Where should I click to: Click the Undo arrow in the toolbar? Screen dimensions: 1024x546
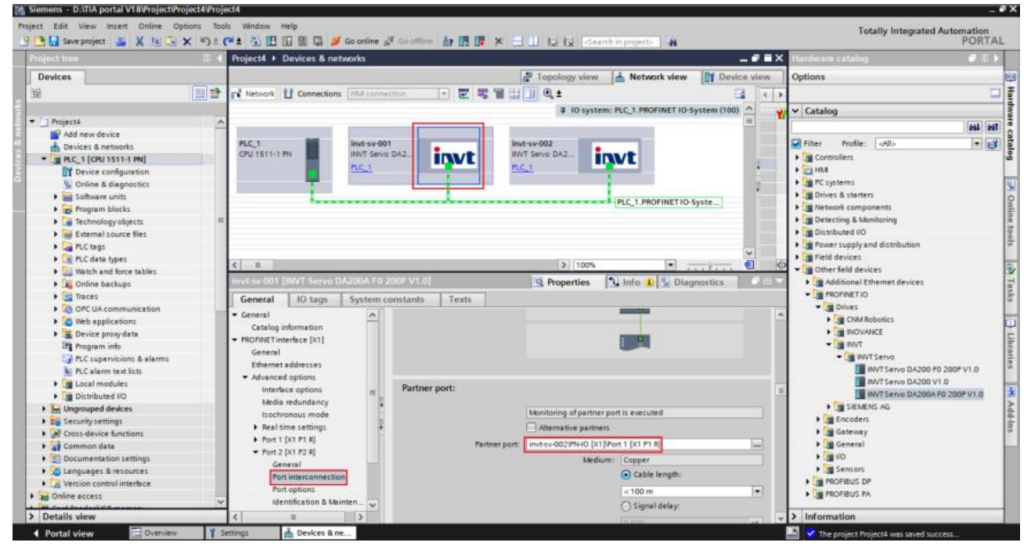[205, 41]
